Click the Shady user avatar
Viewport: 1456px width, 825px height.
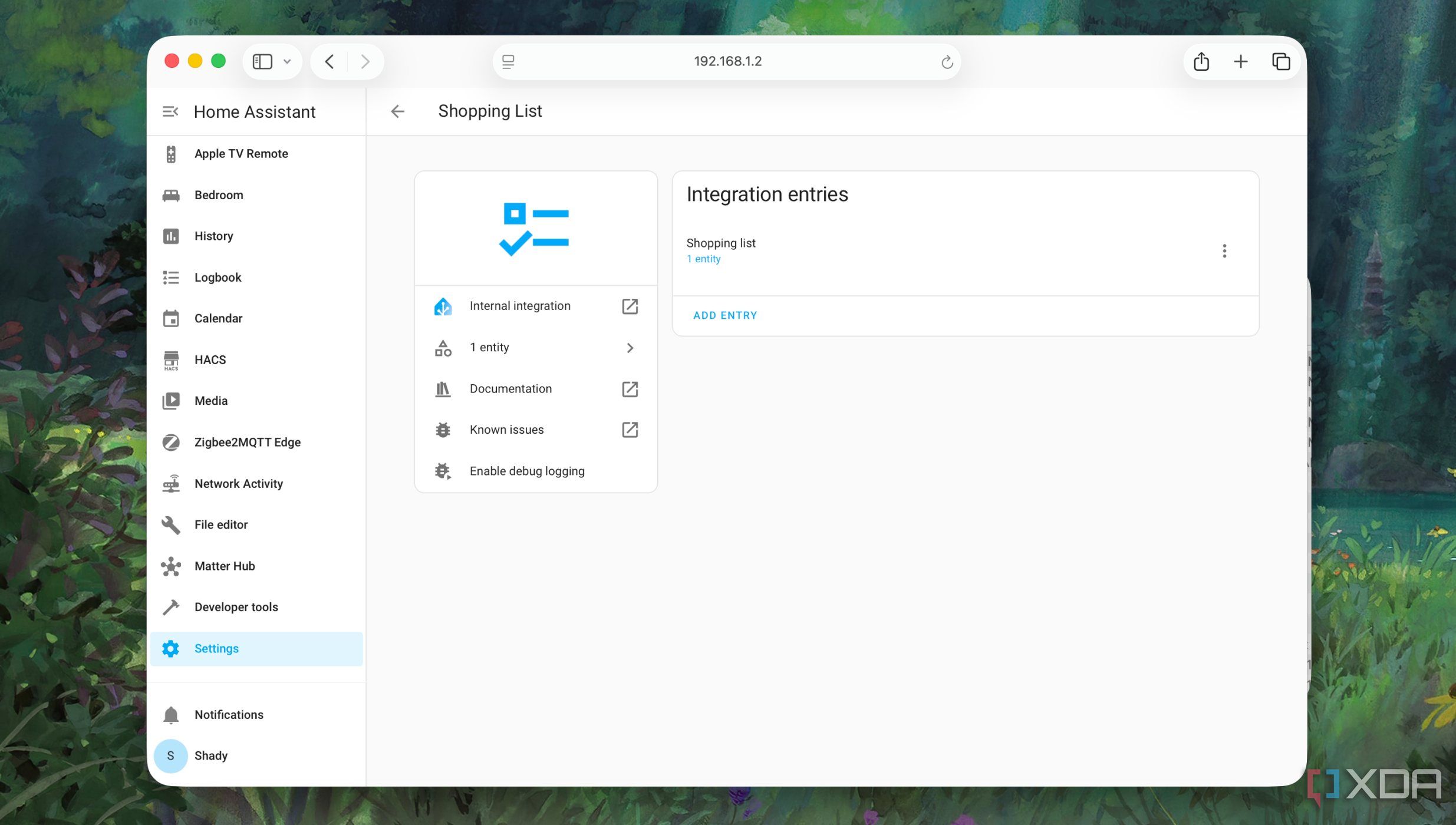(x=171, y=756)
